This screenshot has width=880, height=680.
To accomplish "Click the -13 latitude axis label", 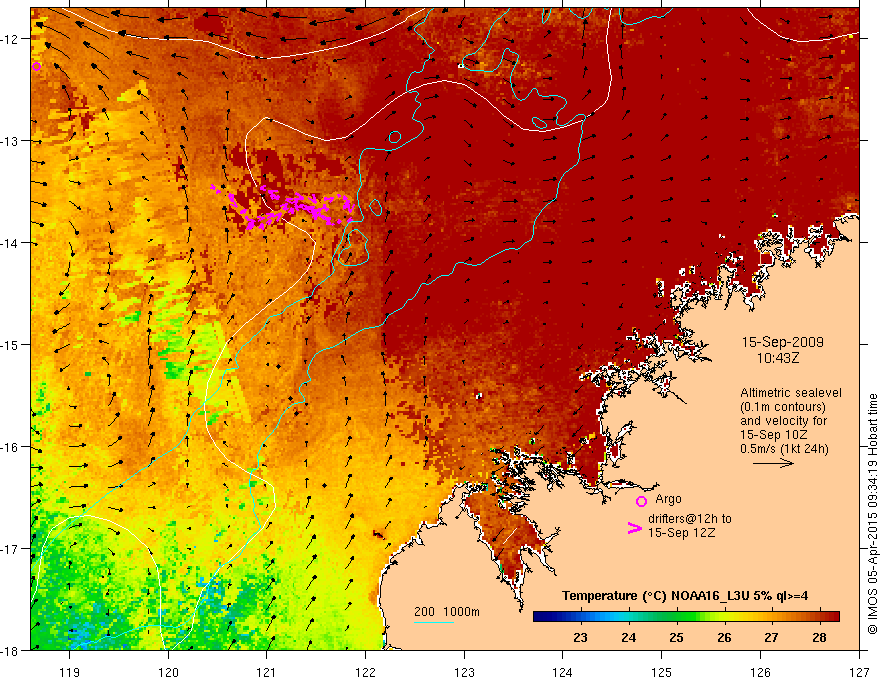I will (x=10, y=141).
